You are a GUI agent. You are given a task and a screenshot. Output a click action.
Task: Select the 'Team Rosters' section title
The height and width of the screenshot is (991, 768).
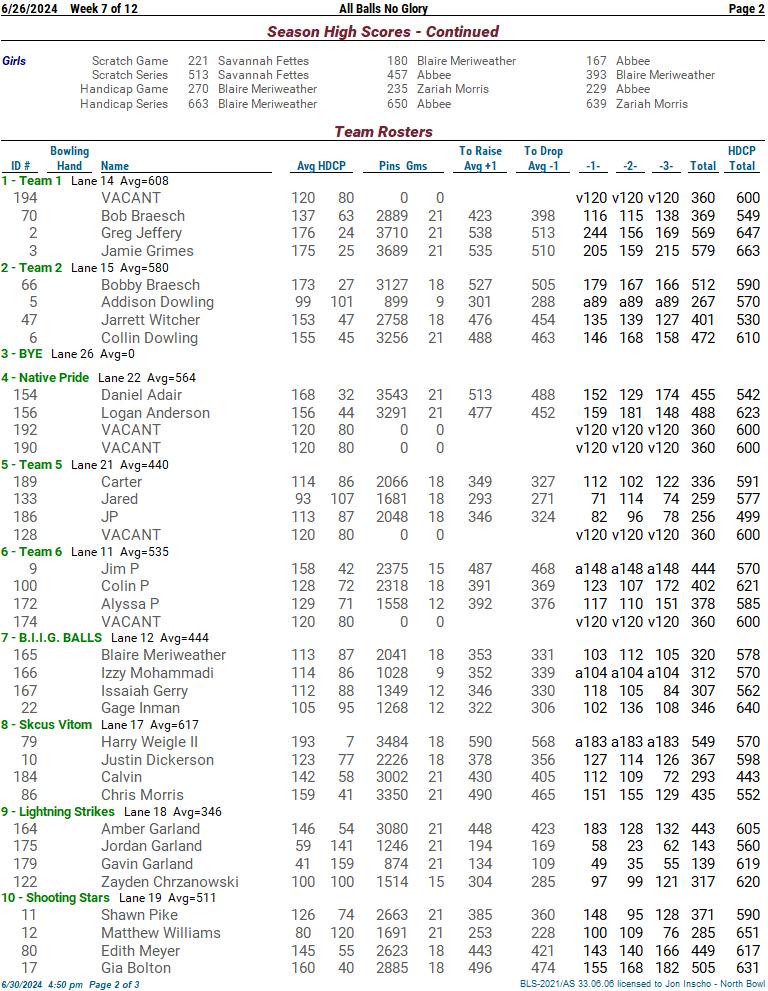[x=383, y=131]
